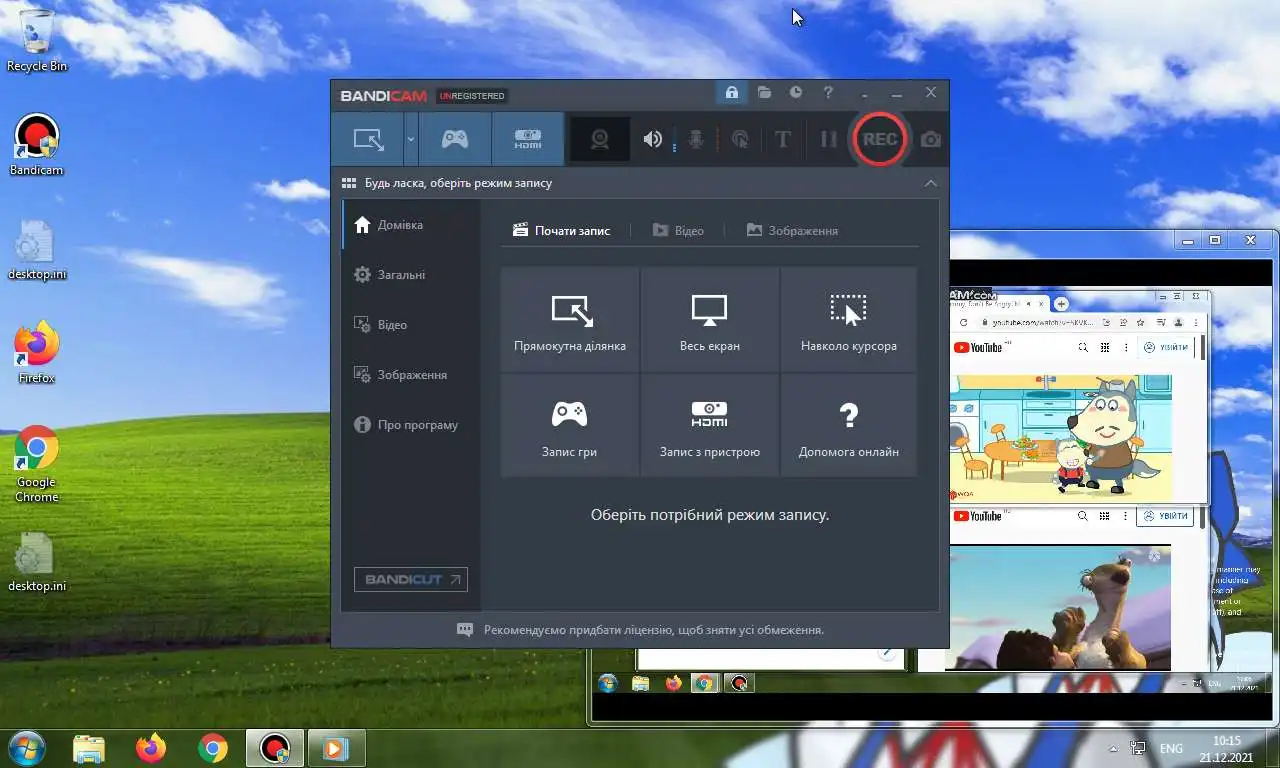Click the network icon in system tray
This screenshot has height=768, width=1280.
click(1138, 748)
